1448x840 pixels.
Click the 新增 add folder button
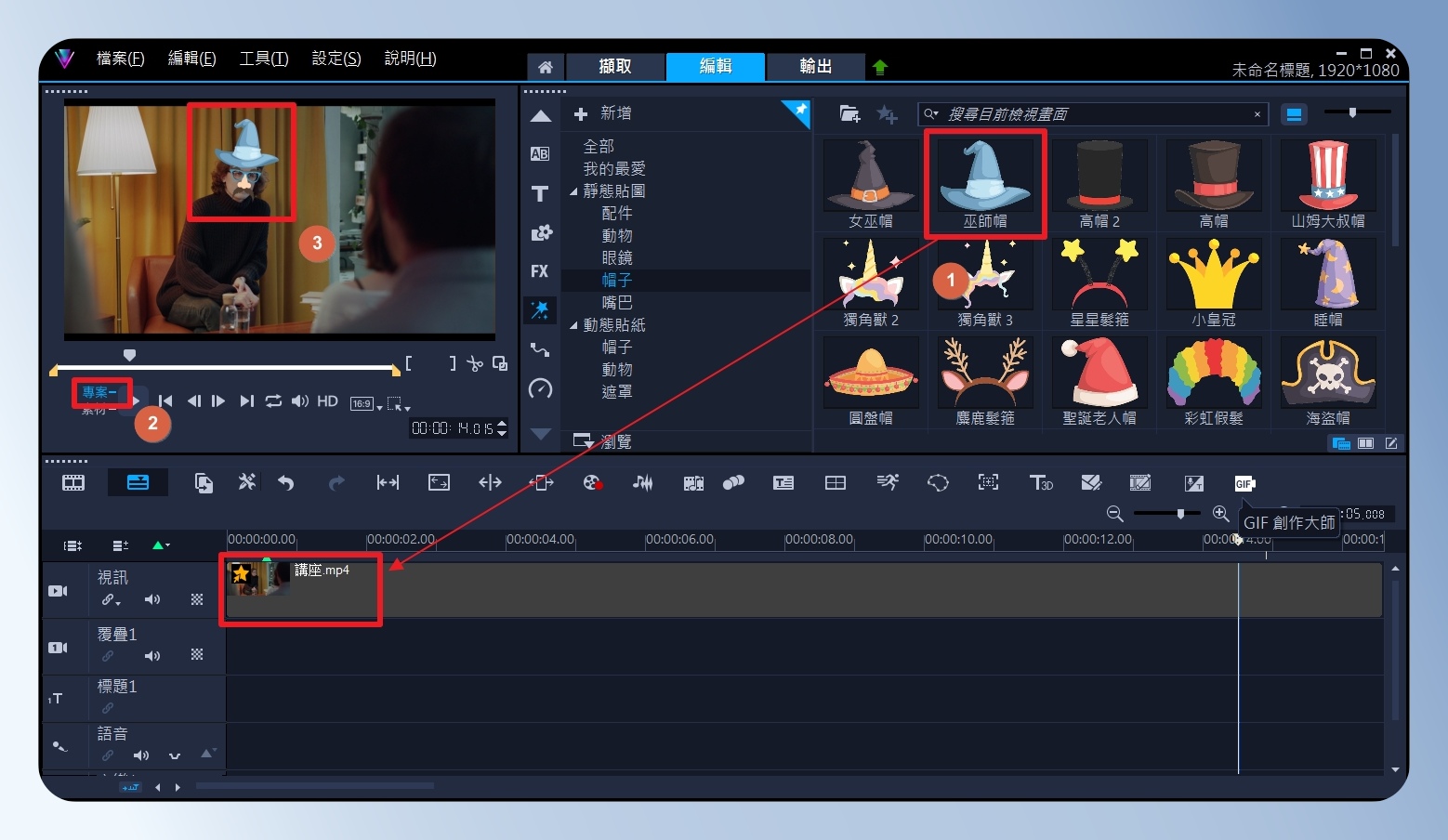pos(603,113)
